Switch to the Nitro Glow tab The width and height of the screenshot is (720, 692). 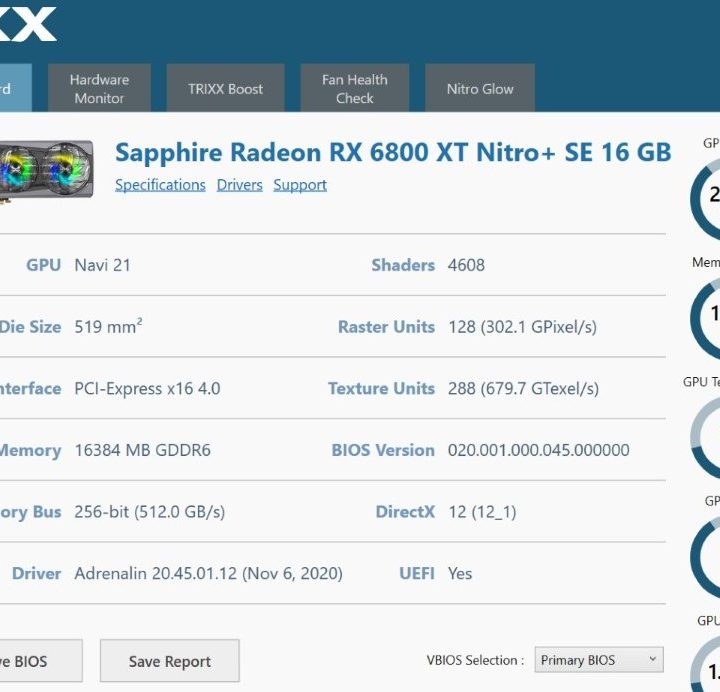[x=480, y=88]
